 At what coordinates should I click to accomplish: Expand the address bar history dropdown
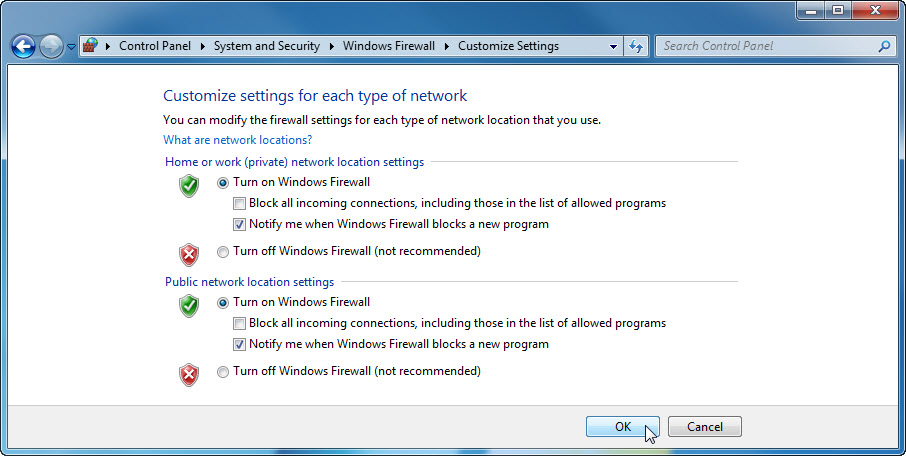pos(613,46)
